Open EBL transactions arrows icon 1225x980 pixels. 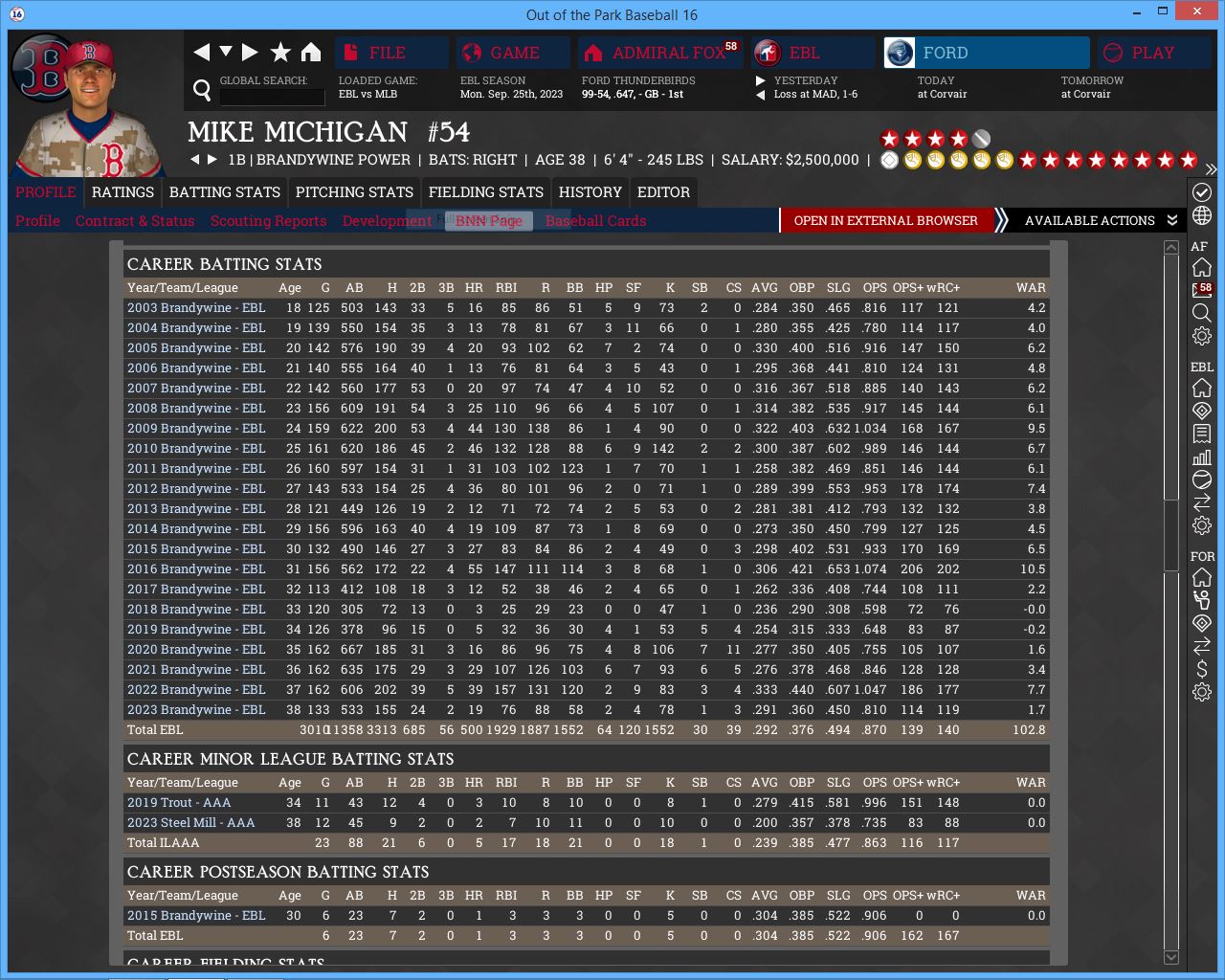click(x=1202, y=502)
